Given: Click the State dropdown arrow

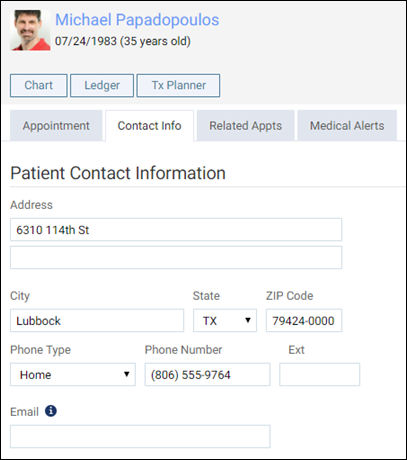Looking at the screenshot, I should [x=248, y=320].
